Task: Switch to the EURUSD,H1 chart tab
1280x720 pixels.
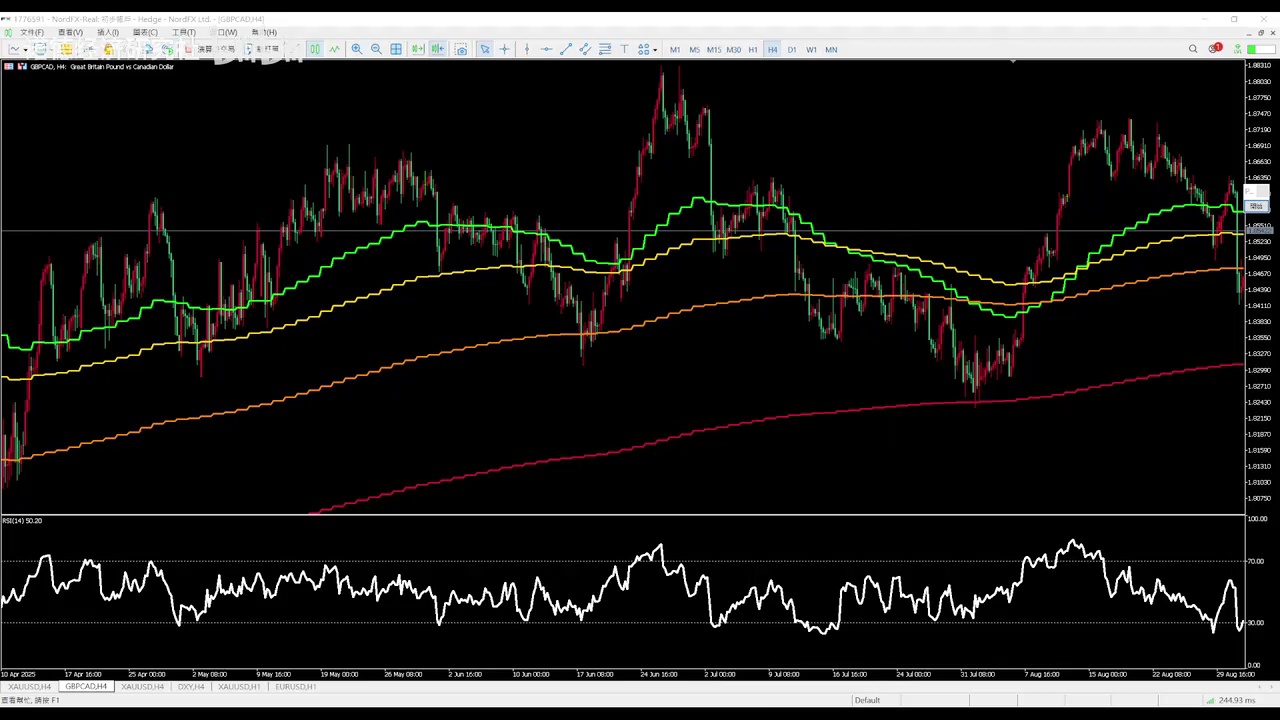Action: (295, 687)
